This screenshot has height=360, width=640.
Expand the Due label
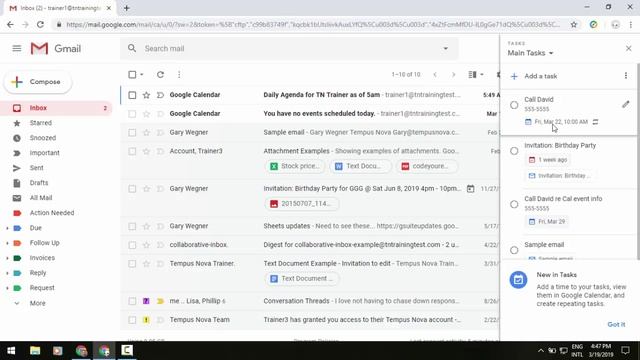pyautogui.click(x=7, y=228)
